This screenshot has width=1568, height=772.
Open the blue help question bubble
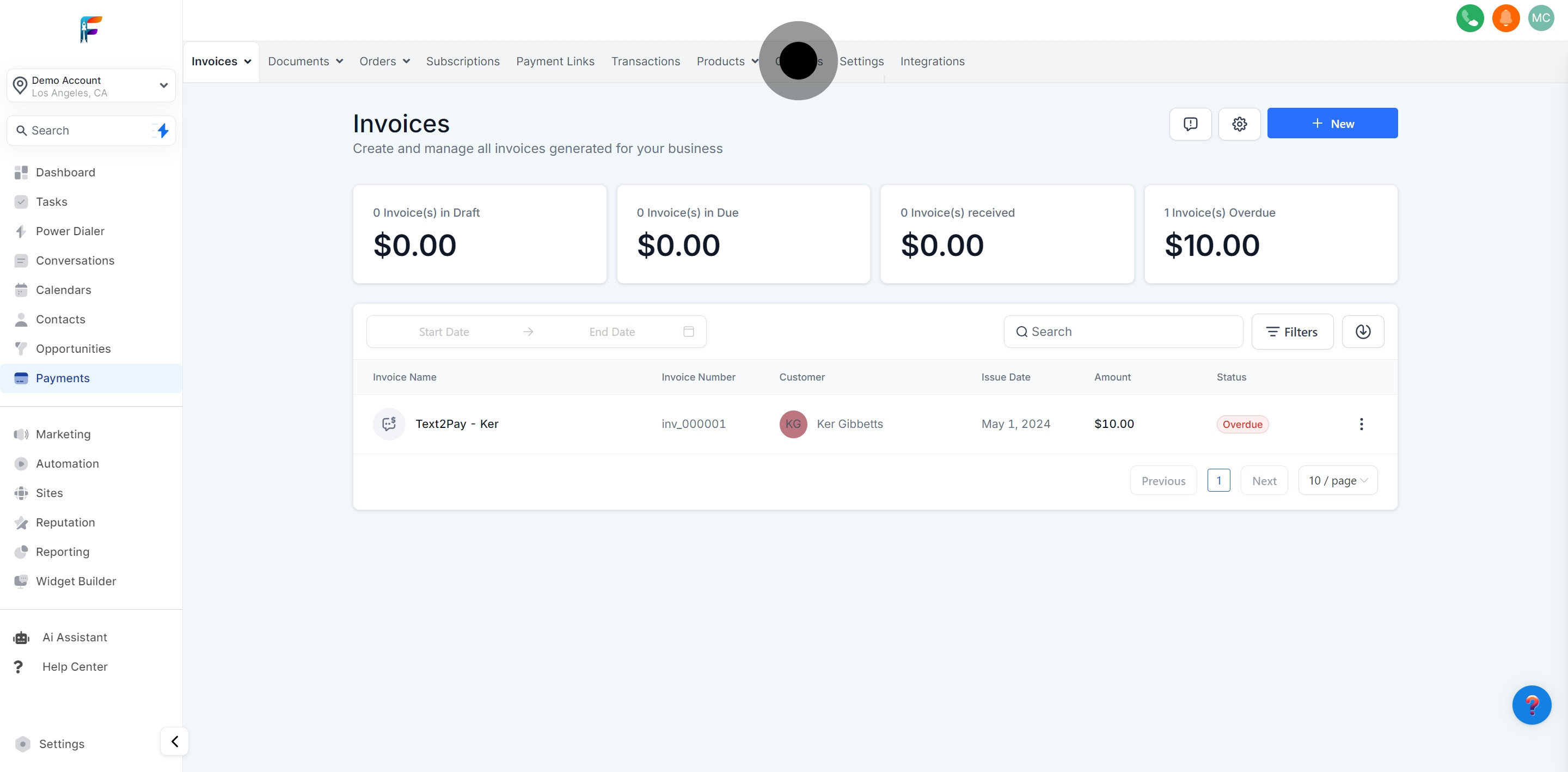(x=1531, y=705)
